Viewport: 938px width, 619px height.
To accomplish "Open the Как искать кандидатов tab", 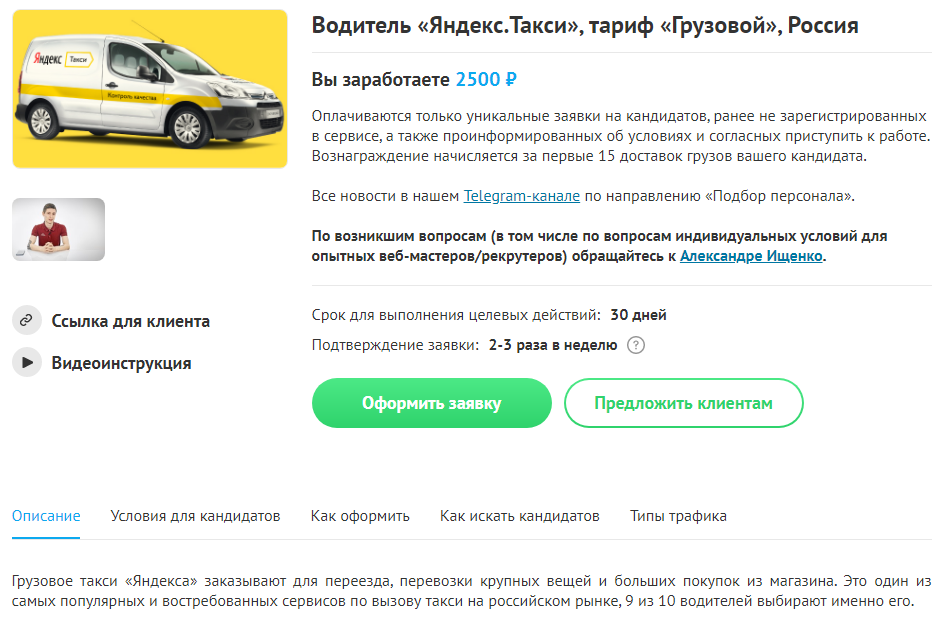I will [519, 516].
